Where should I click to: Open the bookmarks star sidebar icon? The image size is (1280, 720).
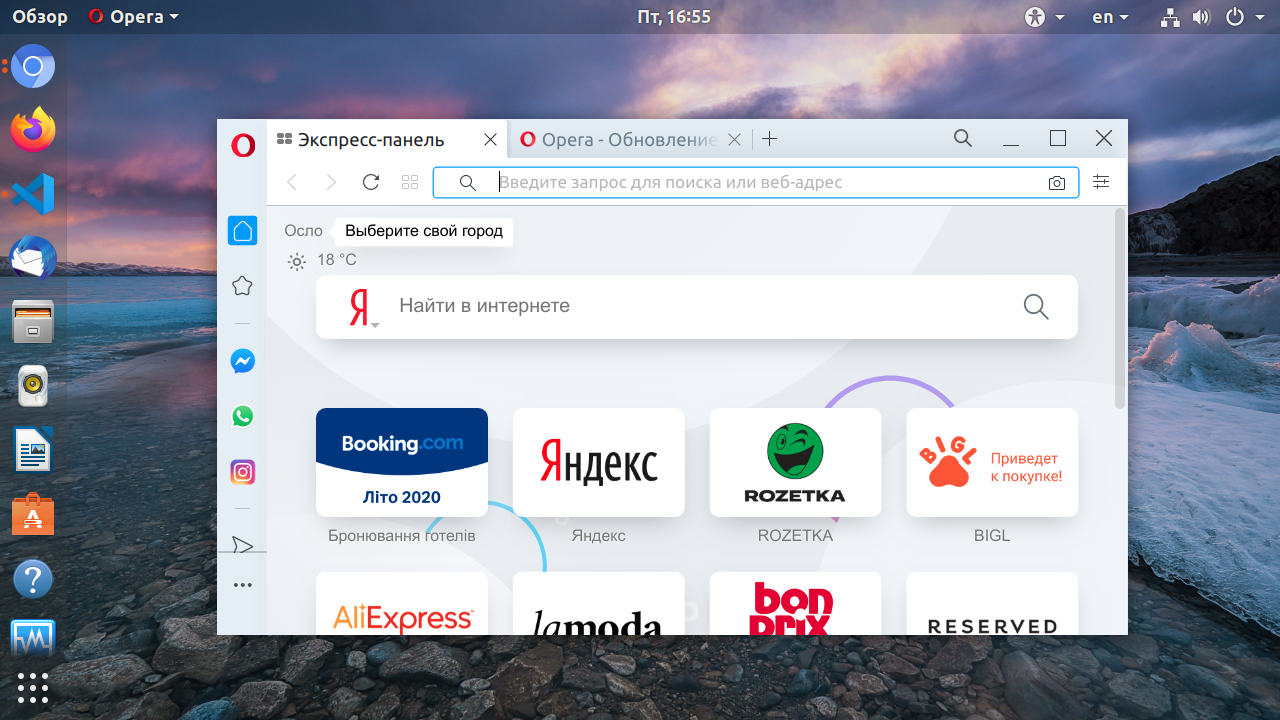pos(242,286)
